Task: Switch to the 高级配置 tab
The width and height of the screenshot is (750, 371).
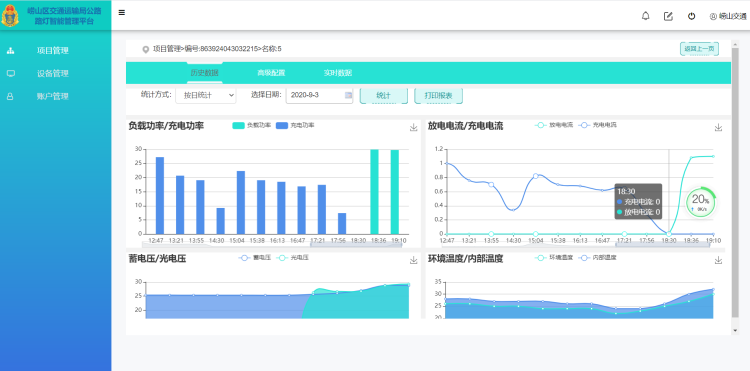Action: (x=271, y=73)
